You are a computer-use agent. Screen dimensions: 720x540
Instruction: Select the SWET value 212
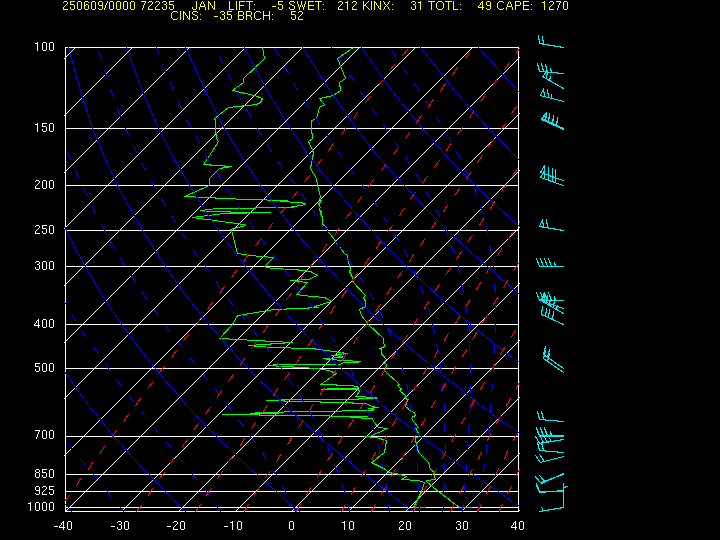click(347, 6)
